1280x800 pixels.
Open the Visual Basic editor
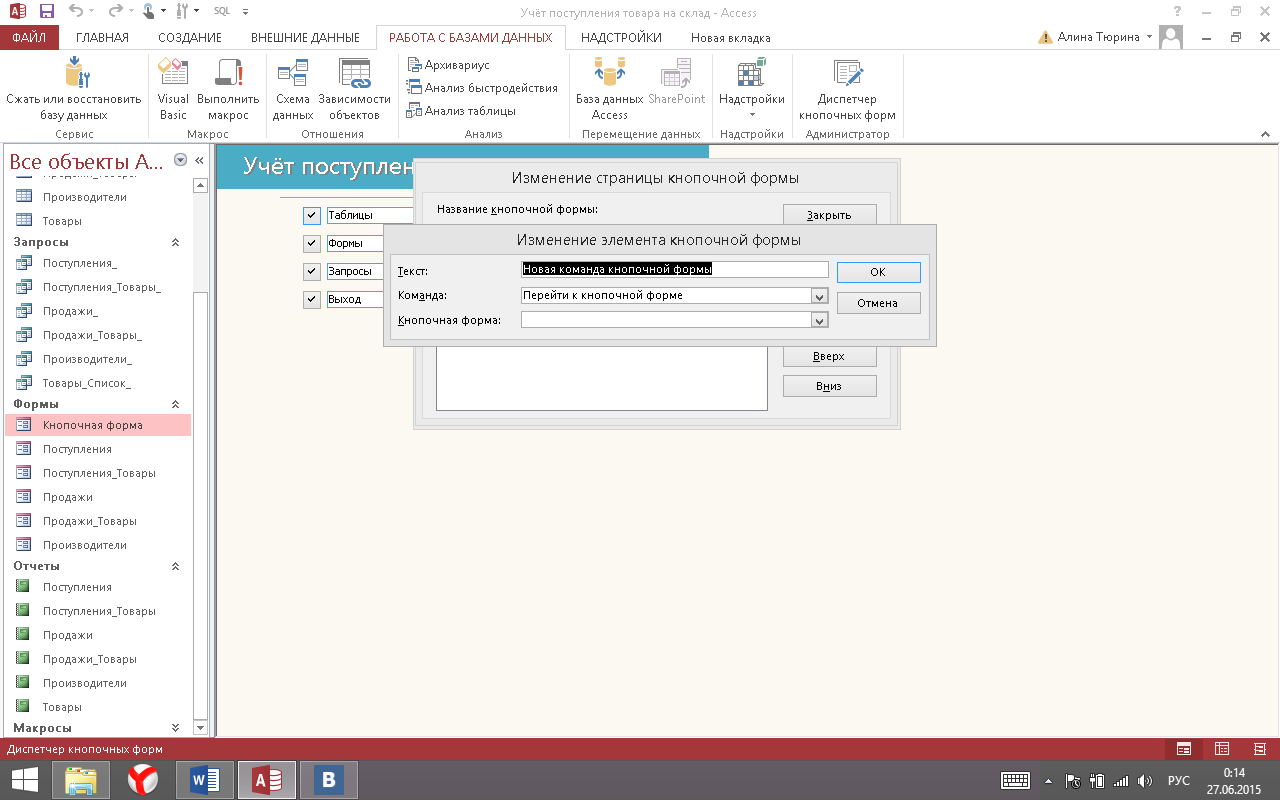173,90
